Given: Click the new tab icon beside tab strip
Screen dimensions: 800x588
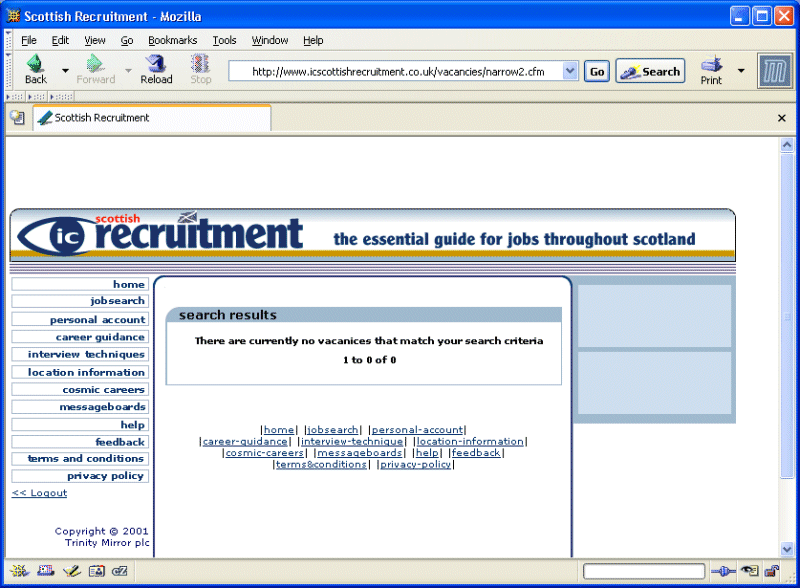Looking at the screenshot, I should click(17, 118).
